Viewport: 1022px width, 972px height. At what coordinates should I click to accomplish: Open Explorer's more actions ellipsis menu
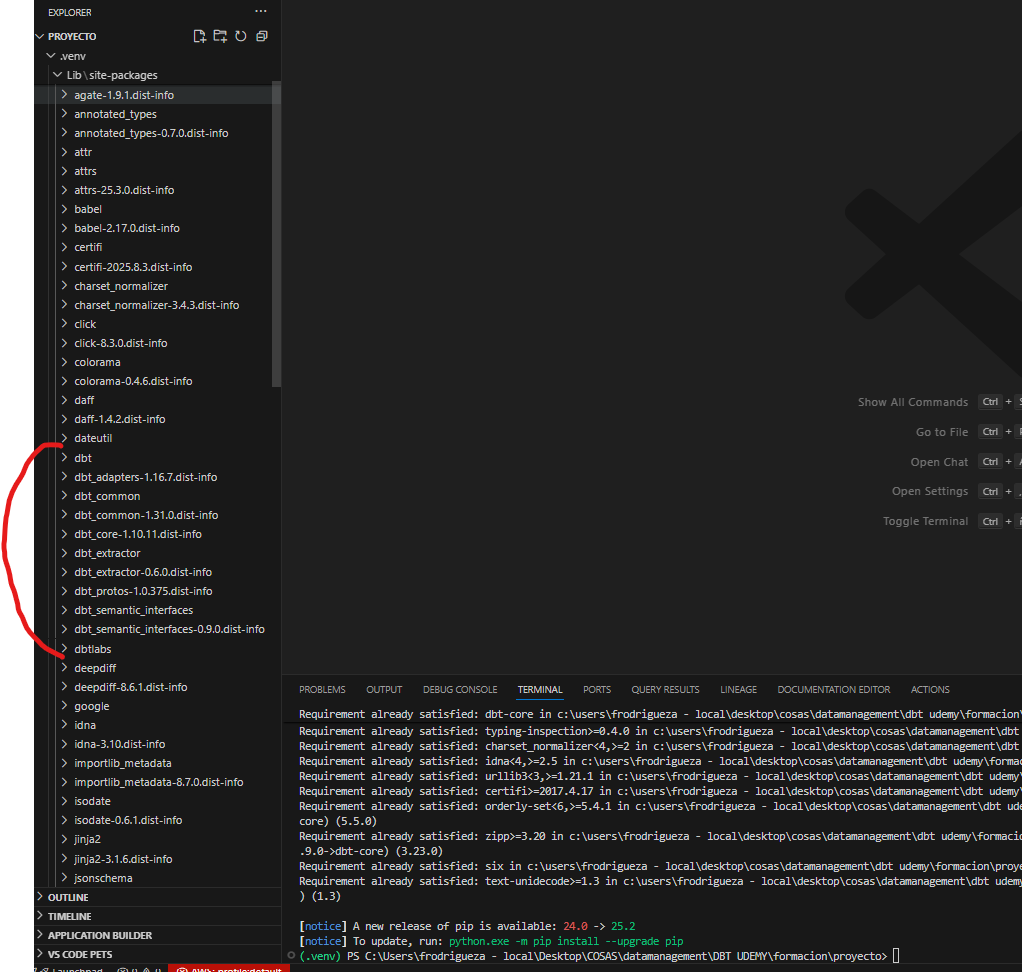[261, 12]
